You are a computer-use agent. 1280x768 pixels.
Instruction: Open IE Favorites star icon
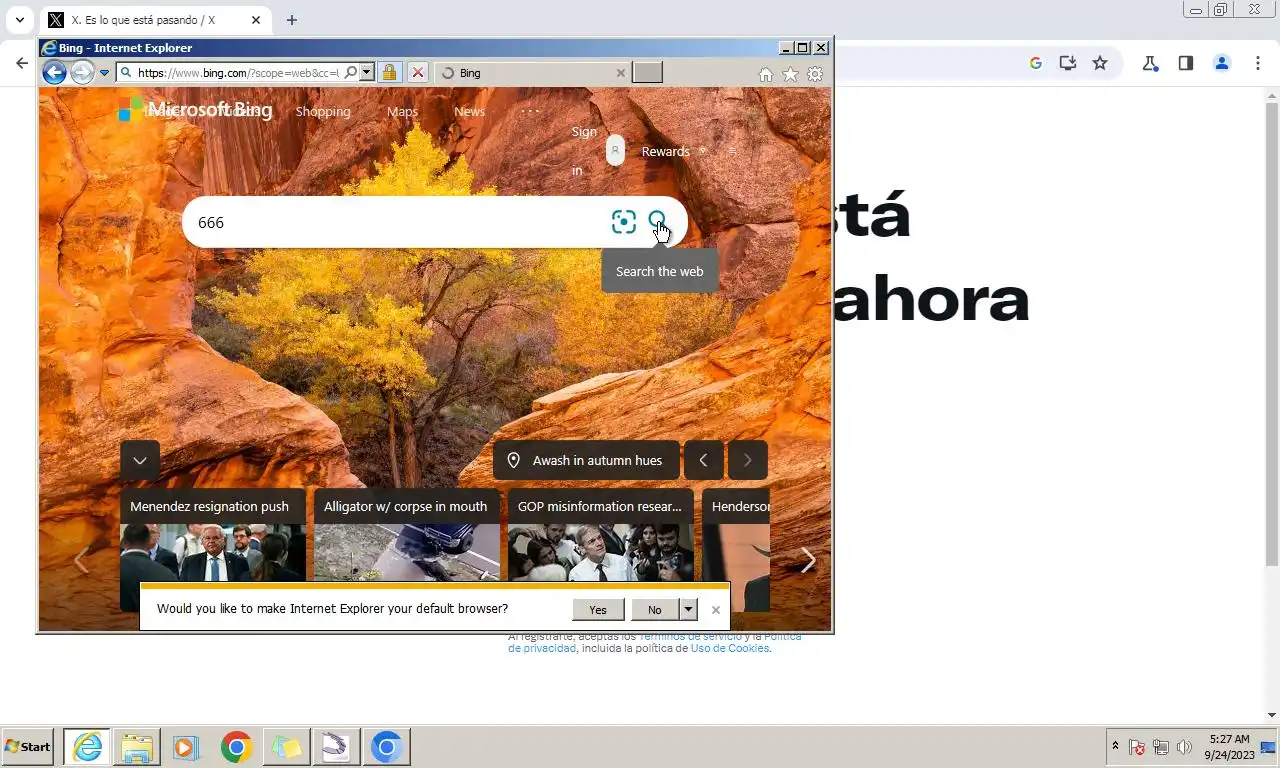tap(790, 74)
